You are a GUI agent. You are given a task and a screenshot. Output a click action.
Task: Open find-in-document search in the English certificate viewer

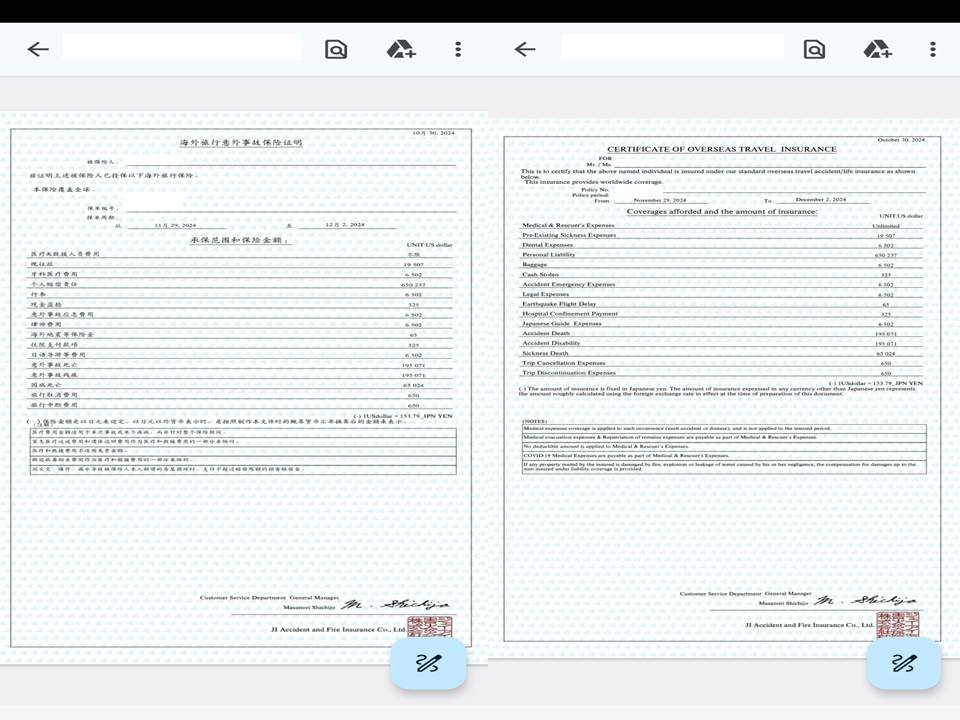(814, 49)
